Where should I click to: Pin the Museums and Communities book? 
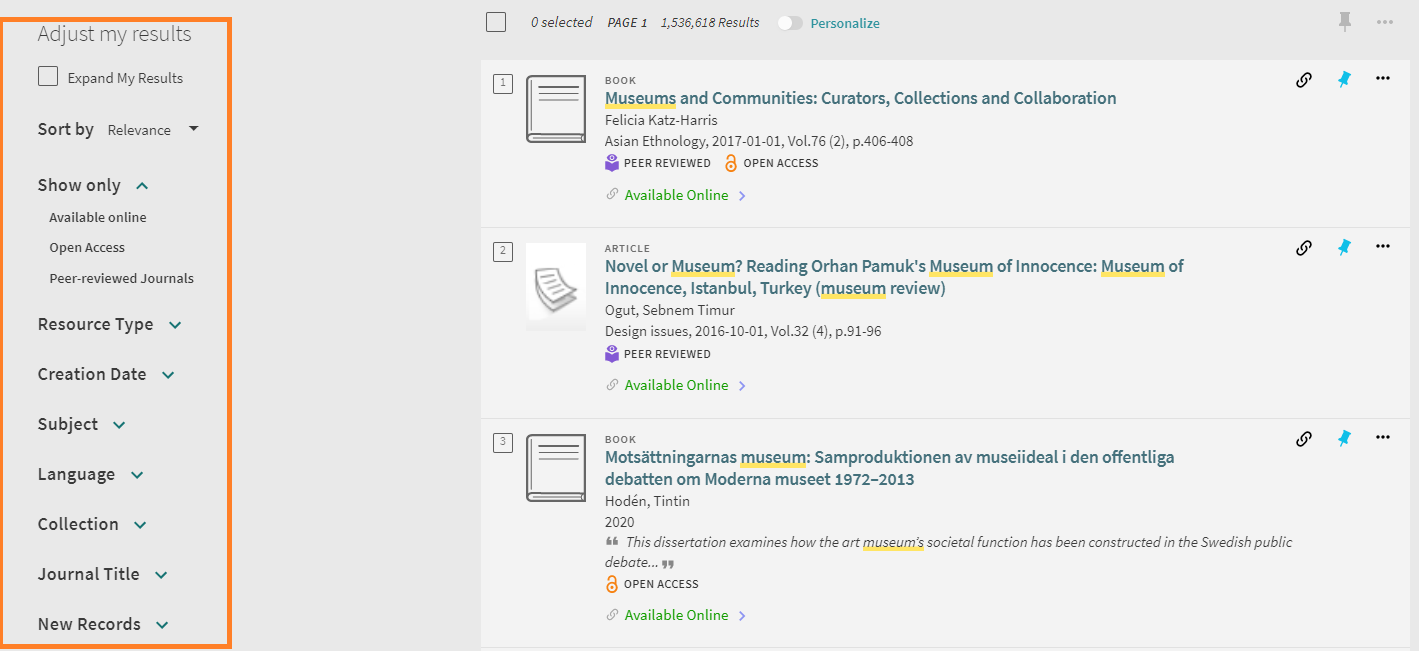[x=1344, y=80]
